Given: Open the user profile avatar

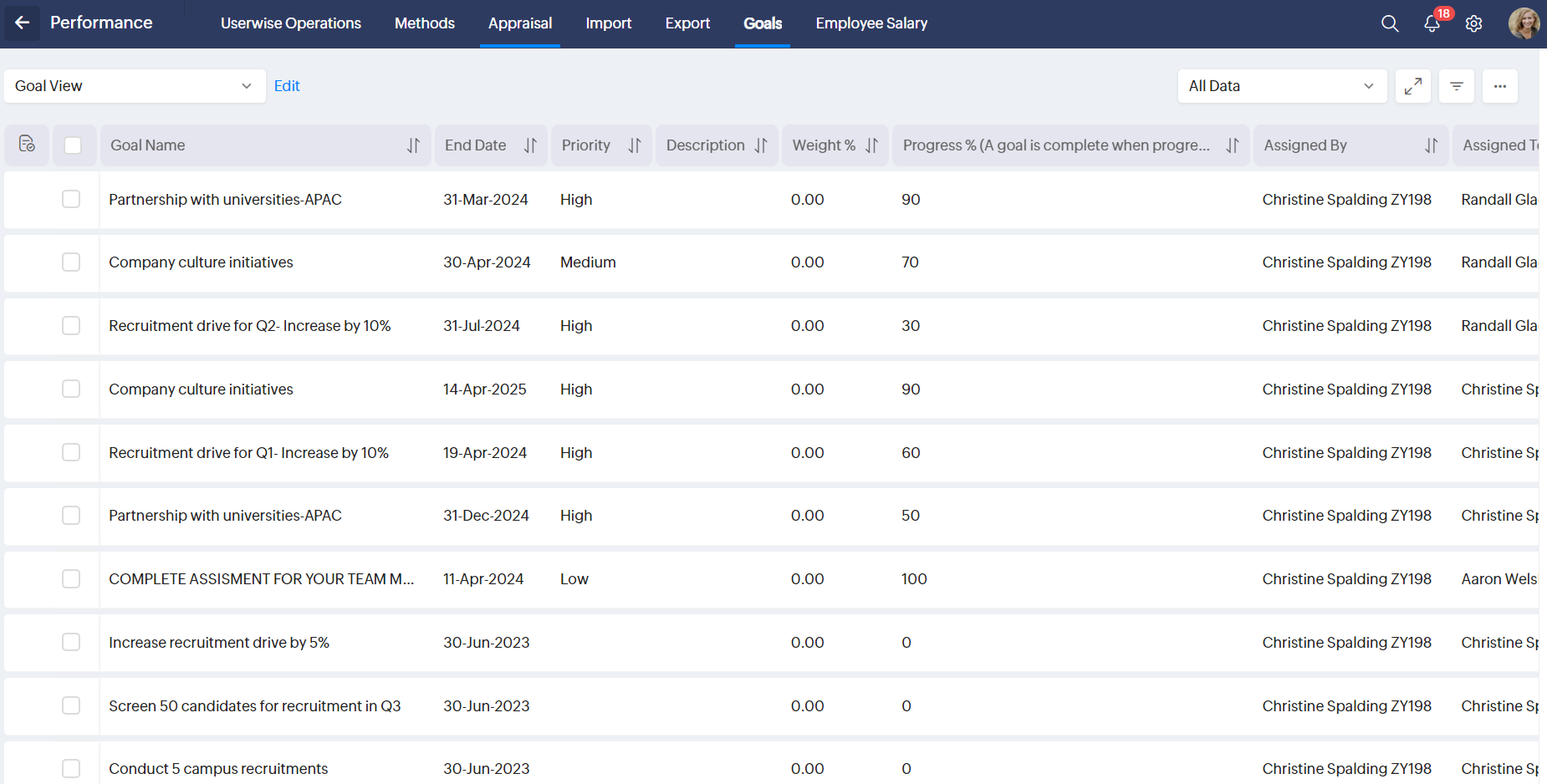Looking at the screenshot, I should (1524, 23).
